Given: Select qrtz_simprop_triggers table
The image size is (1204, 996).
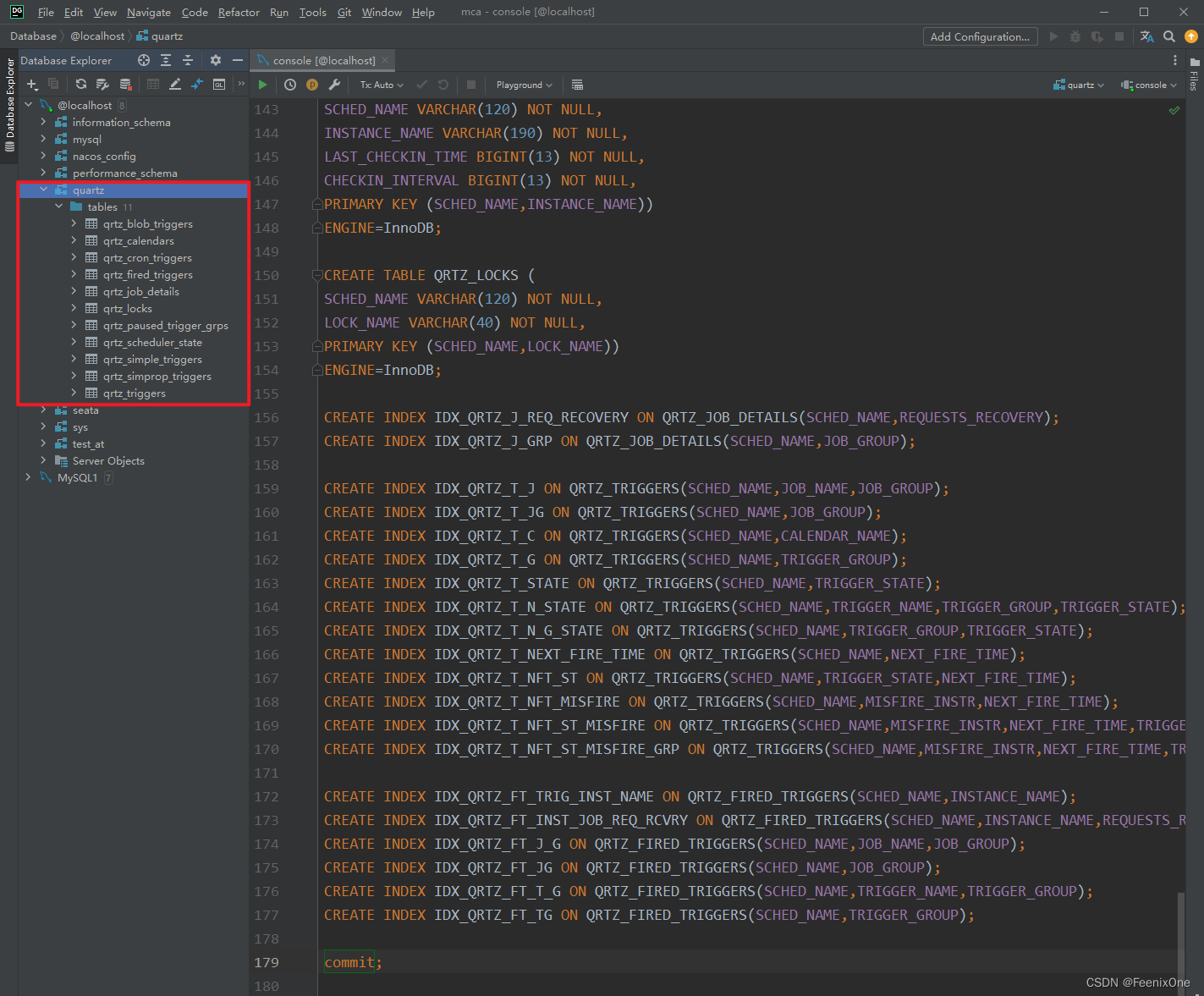Looking at the screenshot, I should 157,376.
